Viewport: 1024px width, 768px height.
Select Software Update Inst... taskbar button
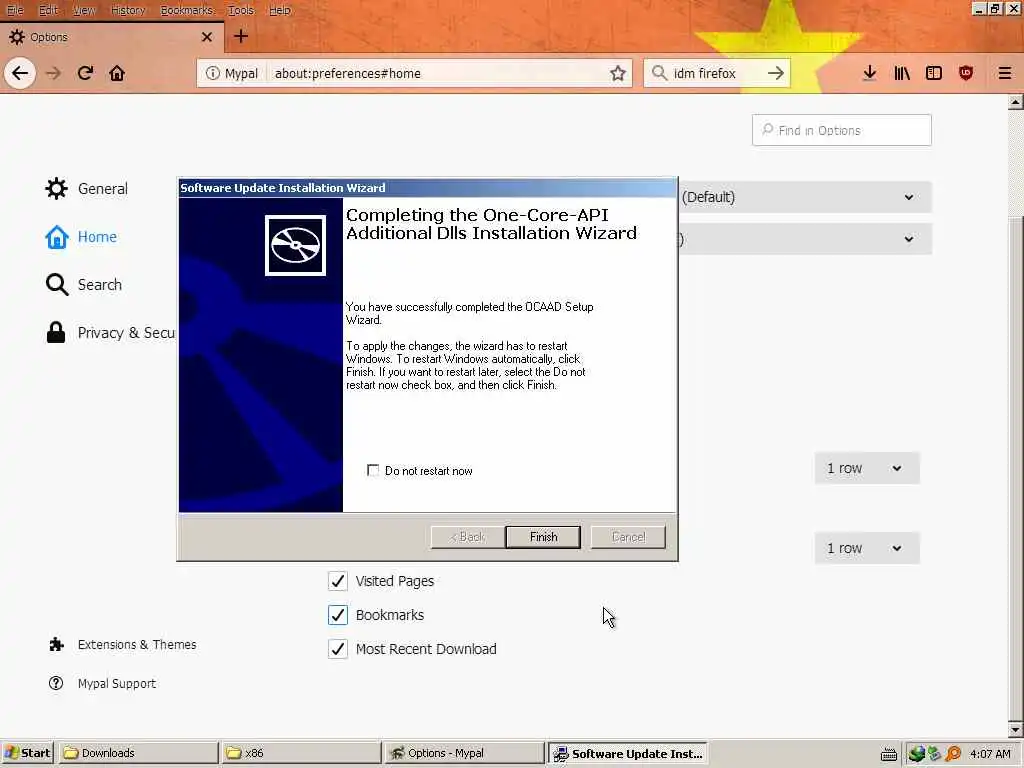coord(628,753)
